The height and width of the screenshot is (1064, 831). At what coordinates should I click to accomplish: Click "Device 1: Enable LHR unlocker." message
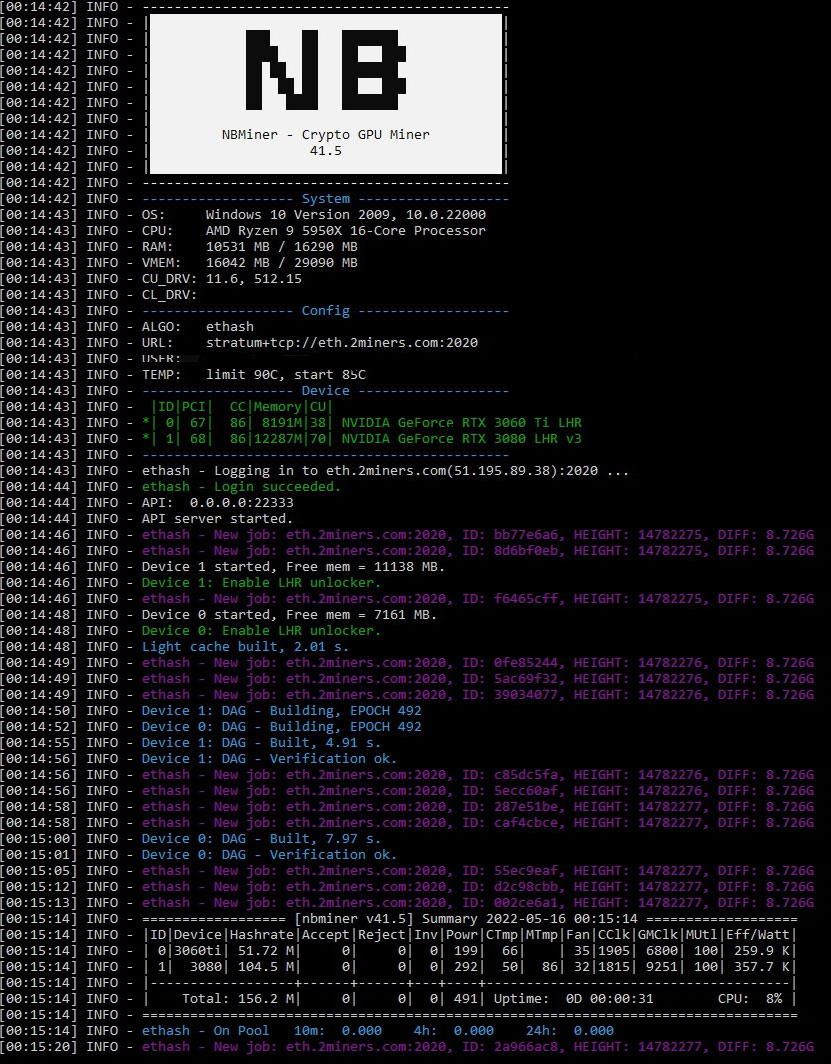[x=261, y=583]
